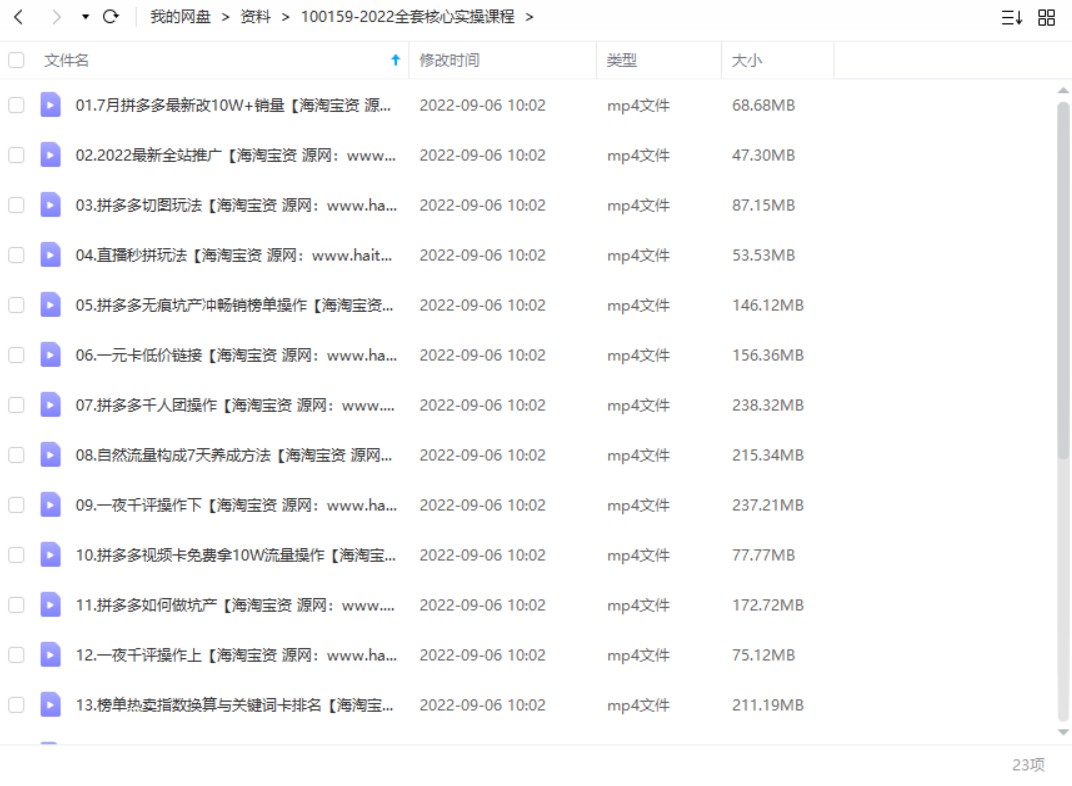This screenshot has height=786, width=1072.
Task: Check the box for 10.拼多多视频卡免费拿10W流量操作
Action: tap(16, 555)
